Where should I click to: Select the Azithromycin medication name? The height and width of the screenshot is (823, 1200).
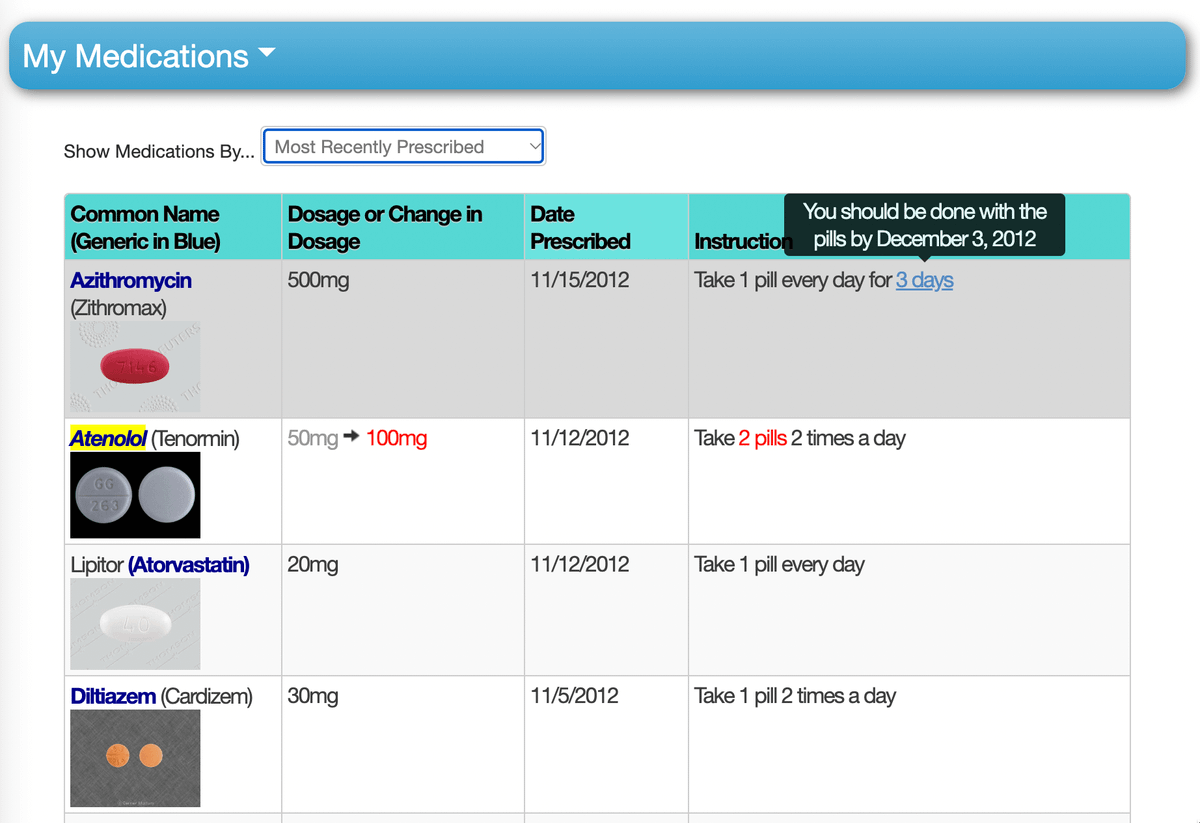click(x=131, y=281)
